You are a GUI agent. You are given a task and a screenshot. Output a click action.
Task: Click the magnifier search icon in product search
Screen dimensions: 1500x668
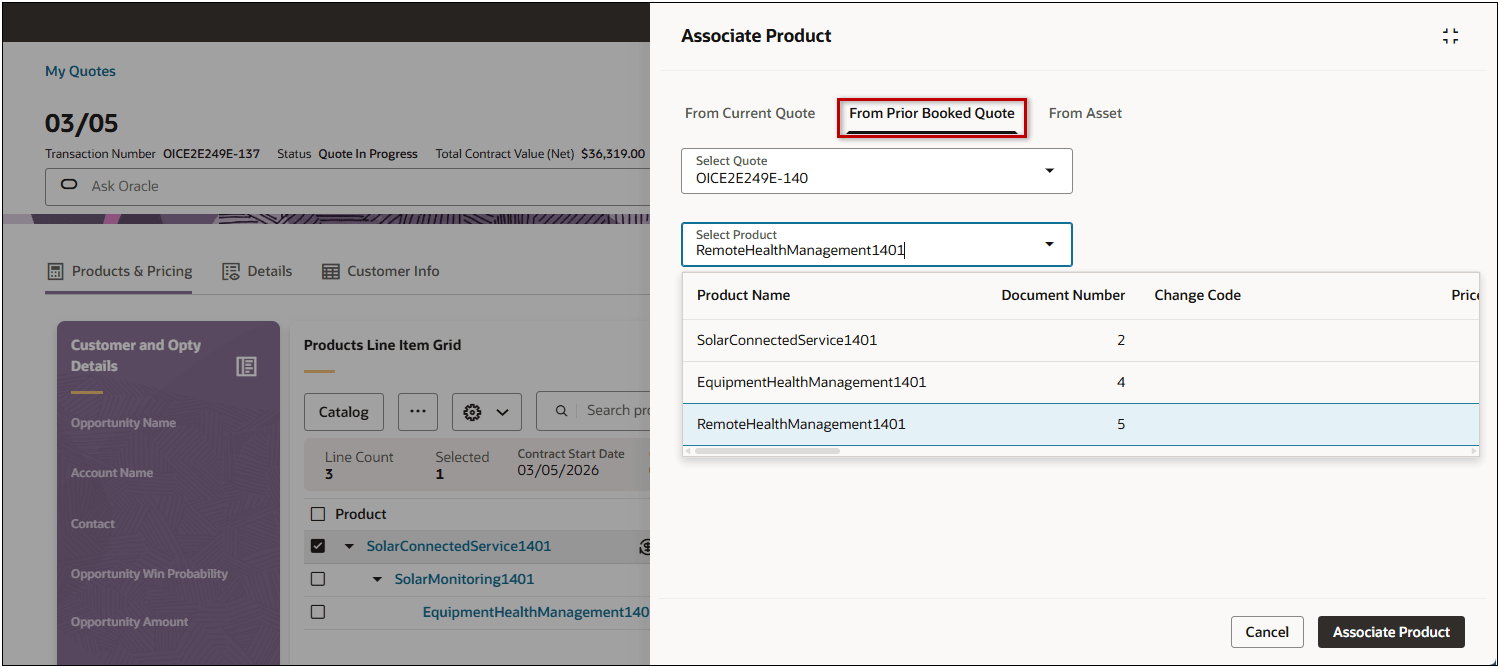coord(562,410)
